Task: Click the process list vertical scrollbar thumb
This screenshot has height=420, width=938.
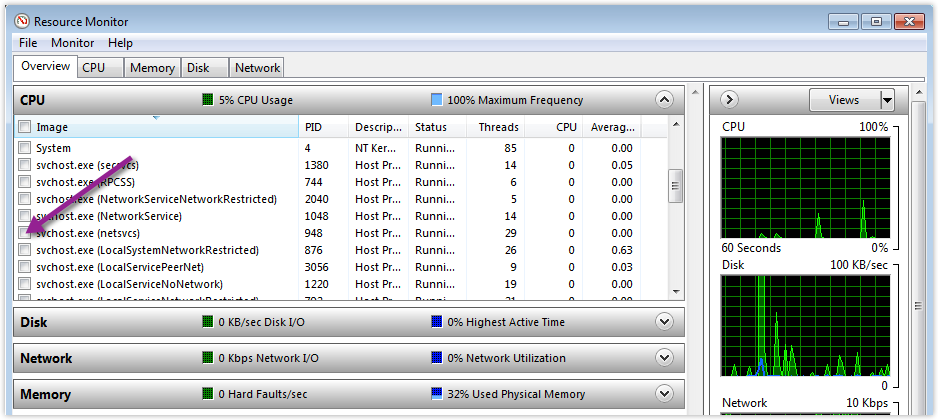Action: point(675,185)
